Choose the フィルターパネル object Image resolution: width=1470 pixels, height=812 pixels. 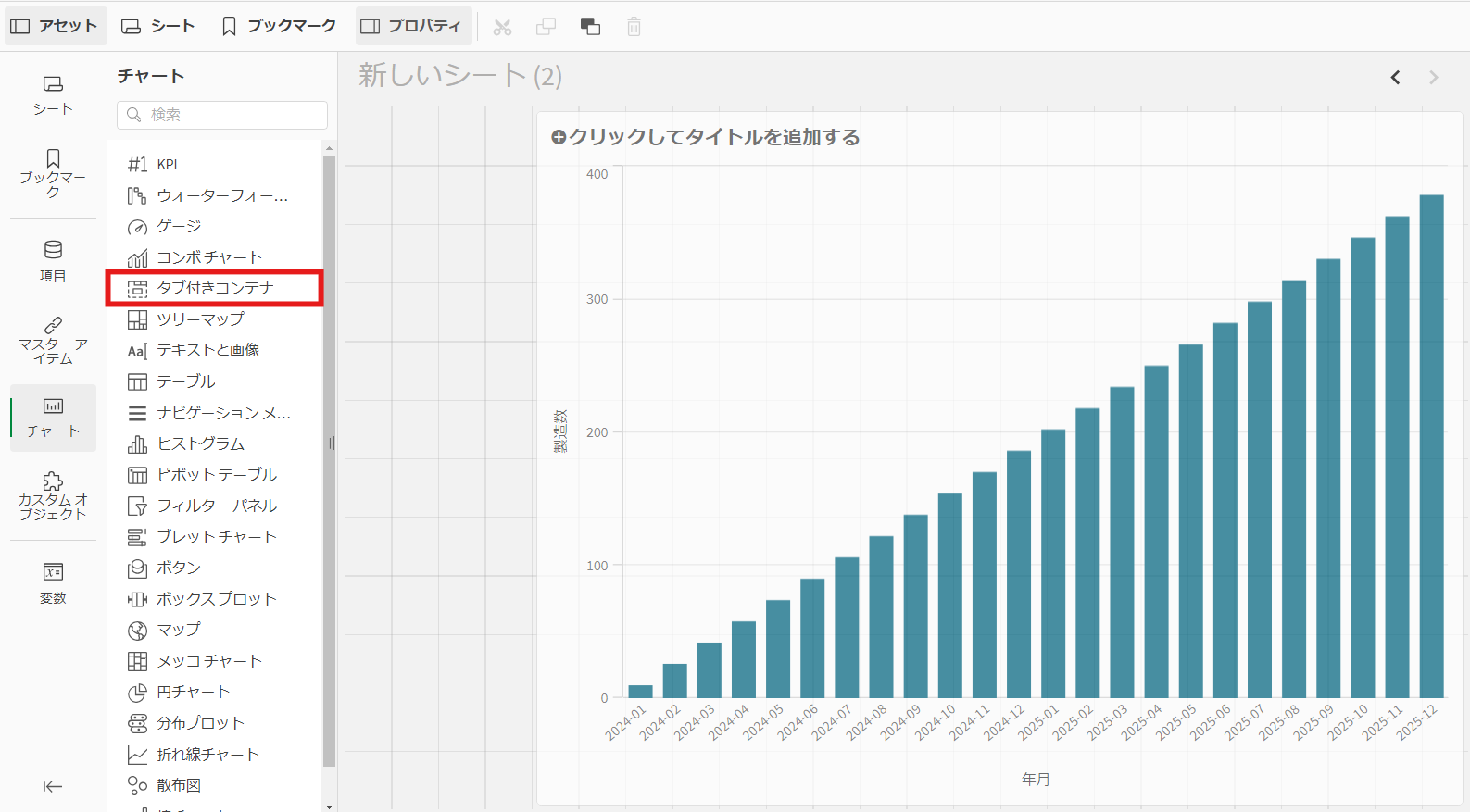(x=215, y=506)
